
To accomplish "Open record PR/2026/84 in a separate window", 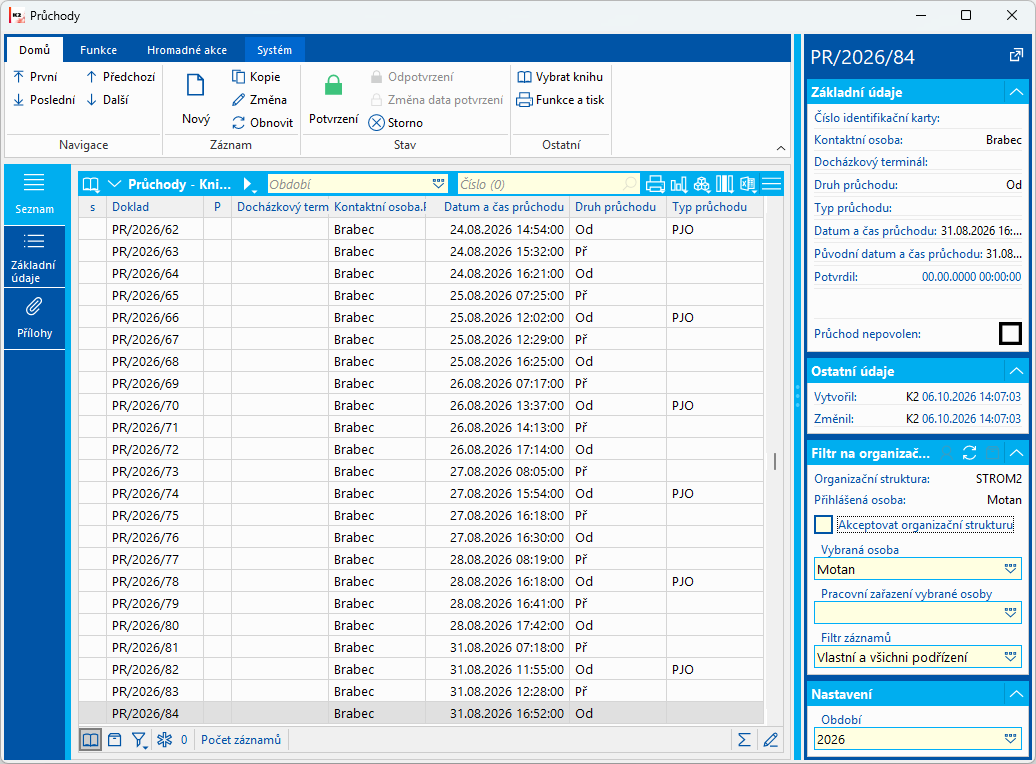I will [1016, 56].
